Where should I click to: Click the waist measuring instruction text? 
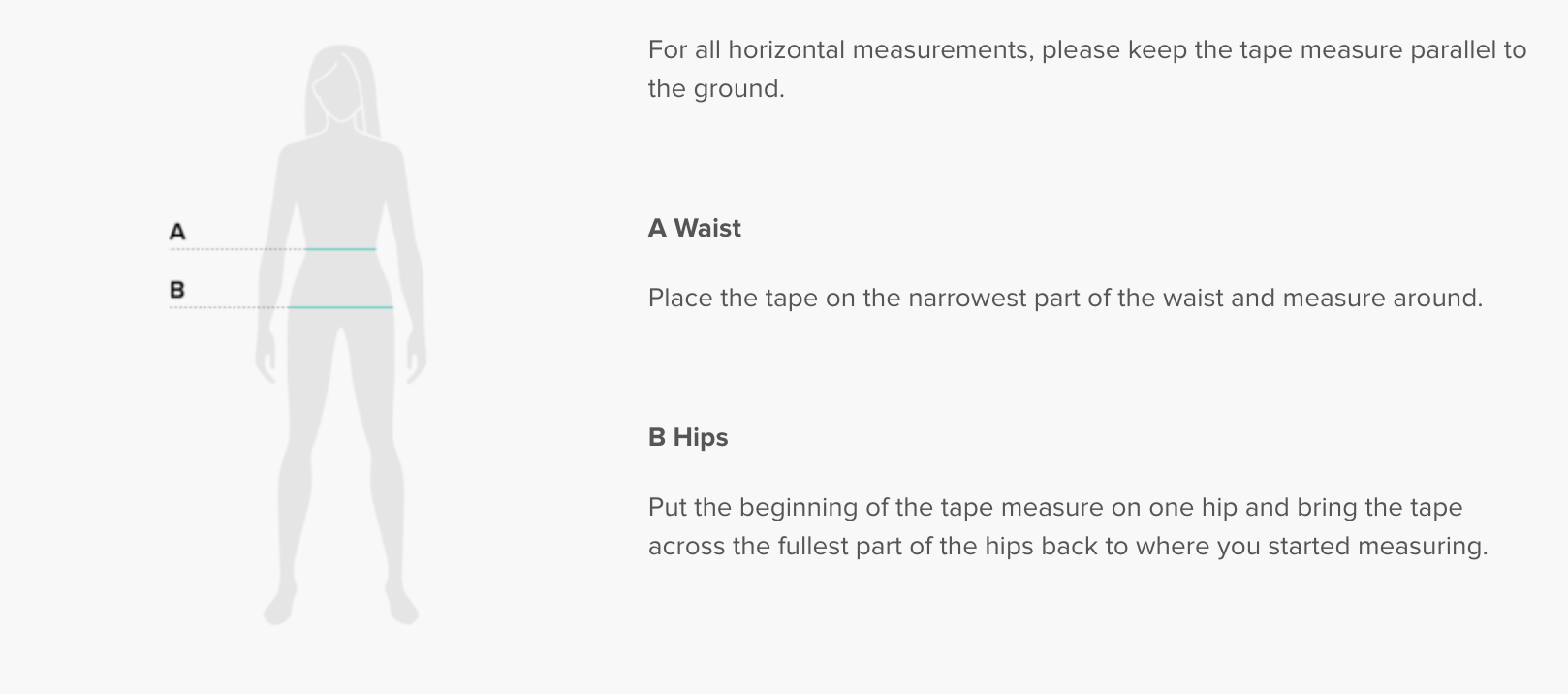click(x=1065, y=298)
